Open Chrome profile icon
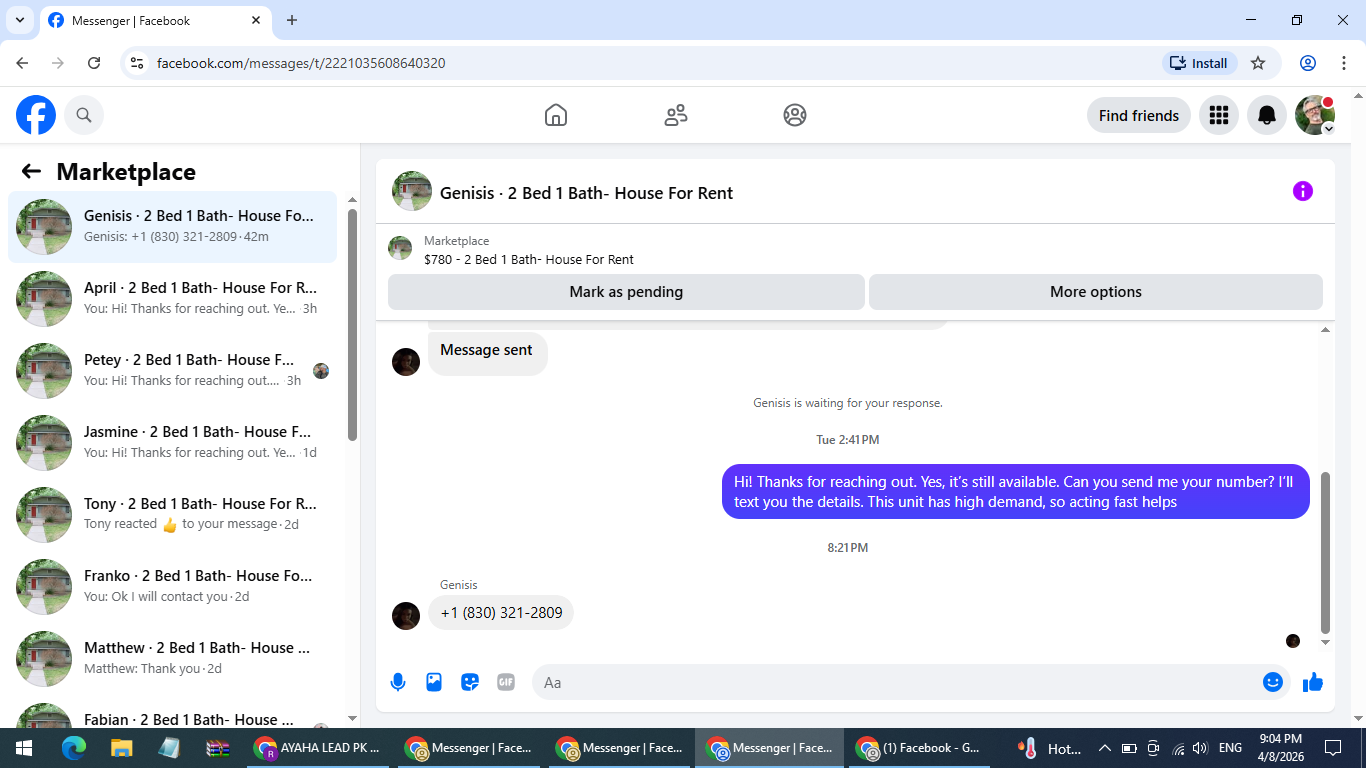 (x=1308, y=63)
